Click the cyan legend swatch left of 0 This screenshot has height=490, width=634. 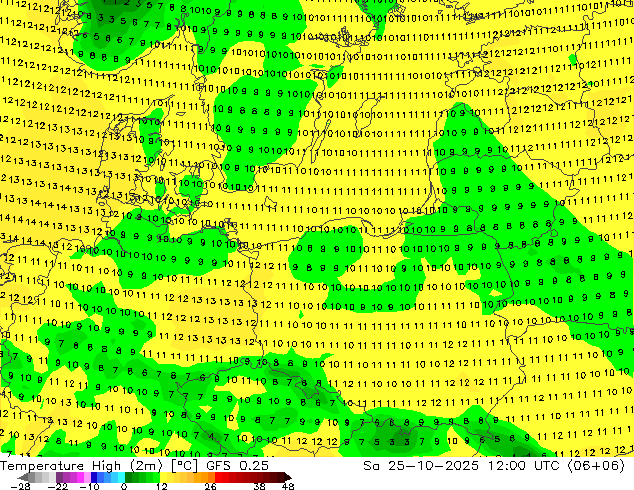(121, 477)
